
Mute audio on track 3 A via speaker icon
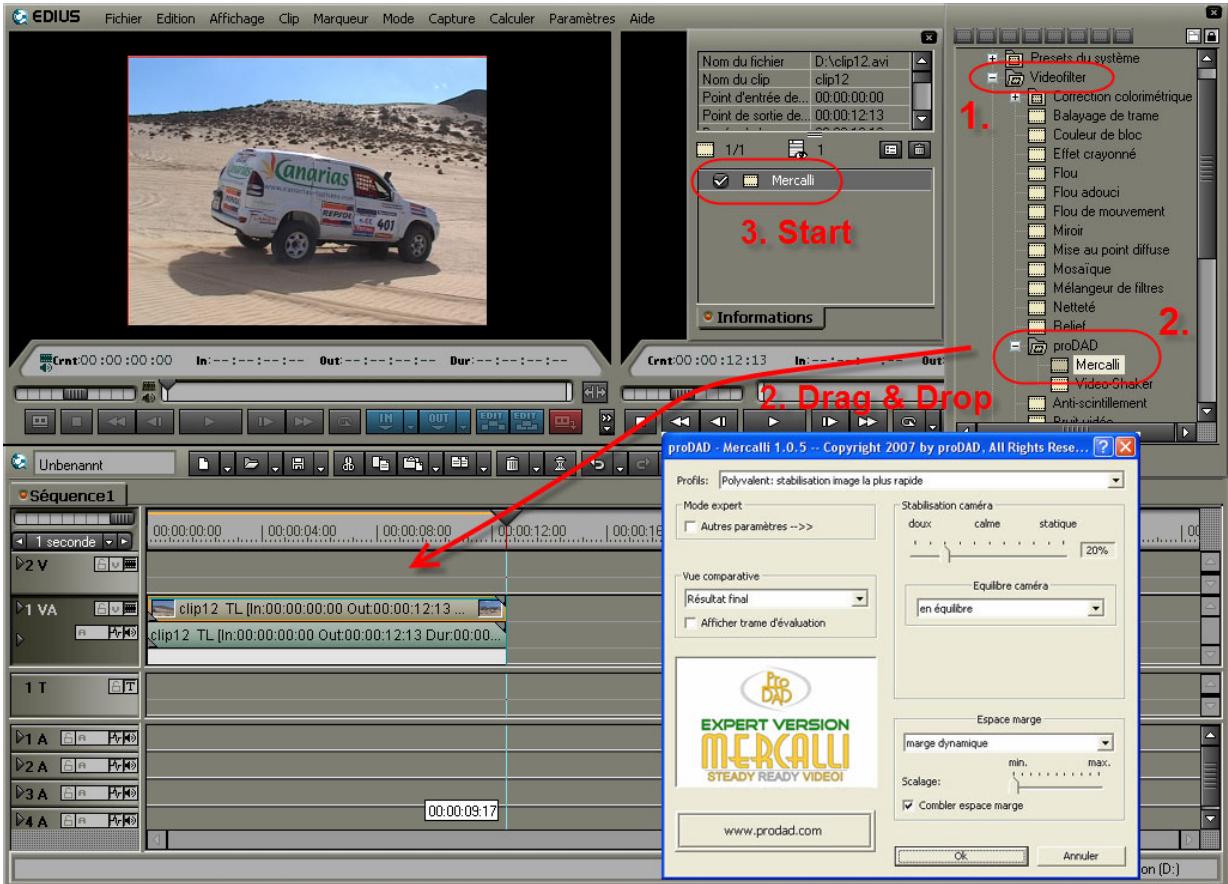tap(130, 793)
